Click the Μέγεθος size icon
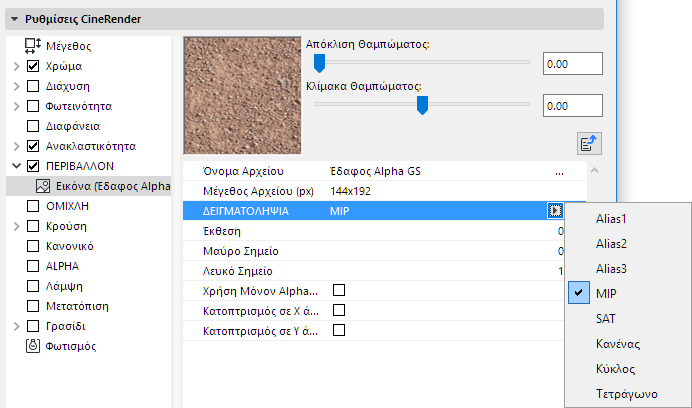This screenshot has height=408, width=692. (33, 46)
